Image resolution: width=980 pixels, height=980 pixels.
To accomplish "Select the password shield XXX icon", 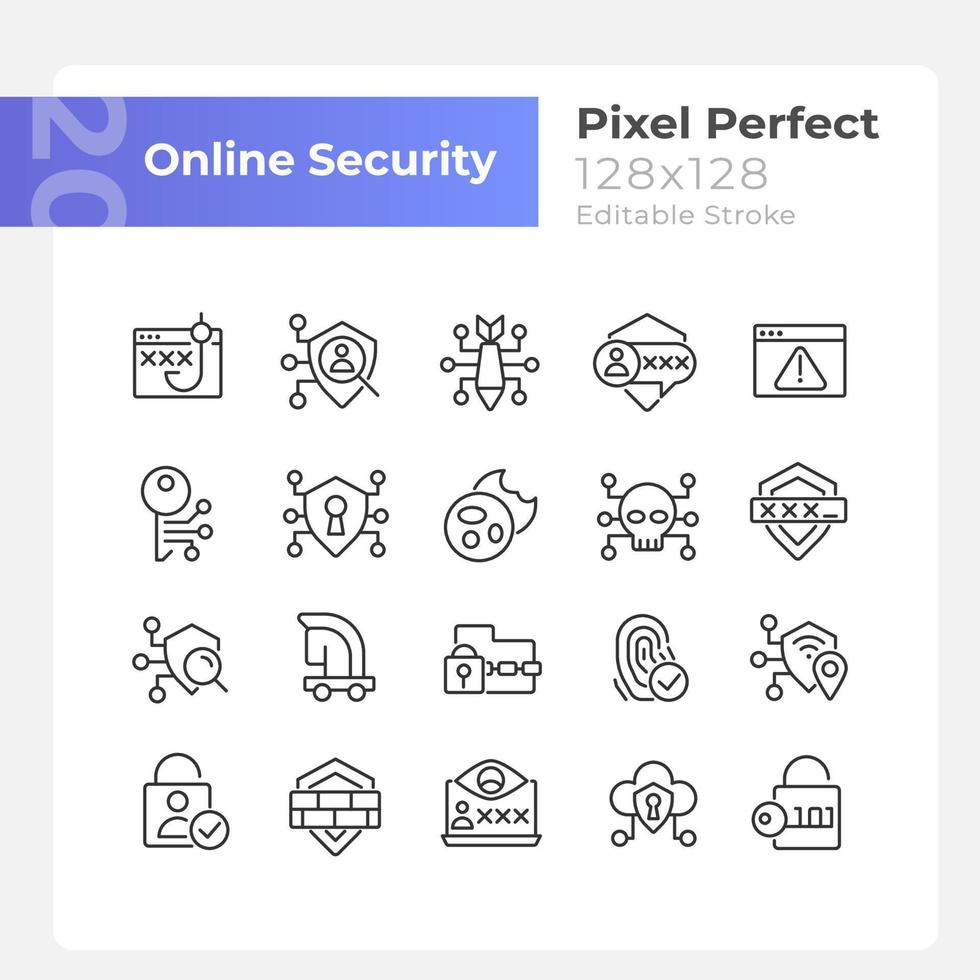I will [x=798, y=511].
